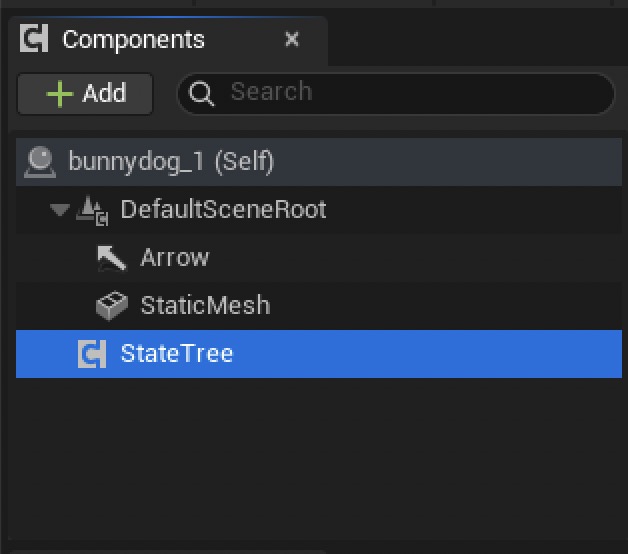
Task: Select the bunnydog_1 (Self) row
Action: click(171, 160)
